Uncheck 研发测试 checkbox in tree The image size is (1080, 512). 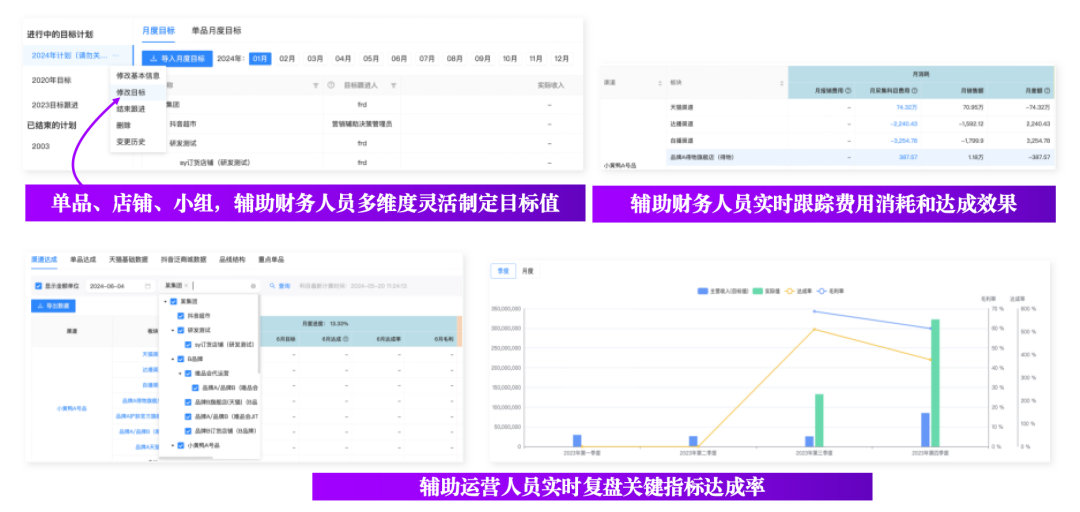pos(180,330)
